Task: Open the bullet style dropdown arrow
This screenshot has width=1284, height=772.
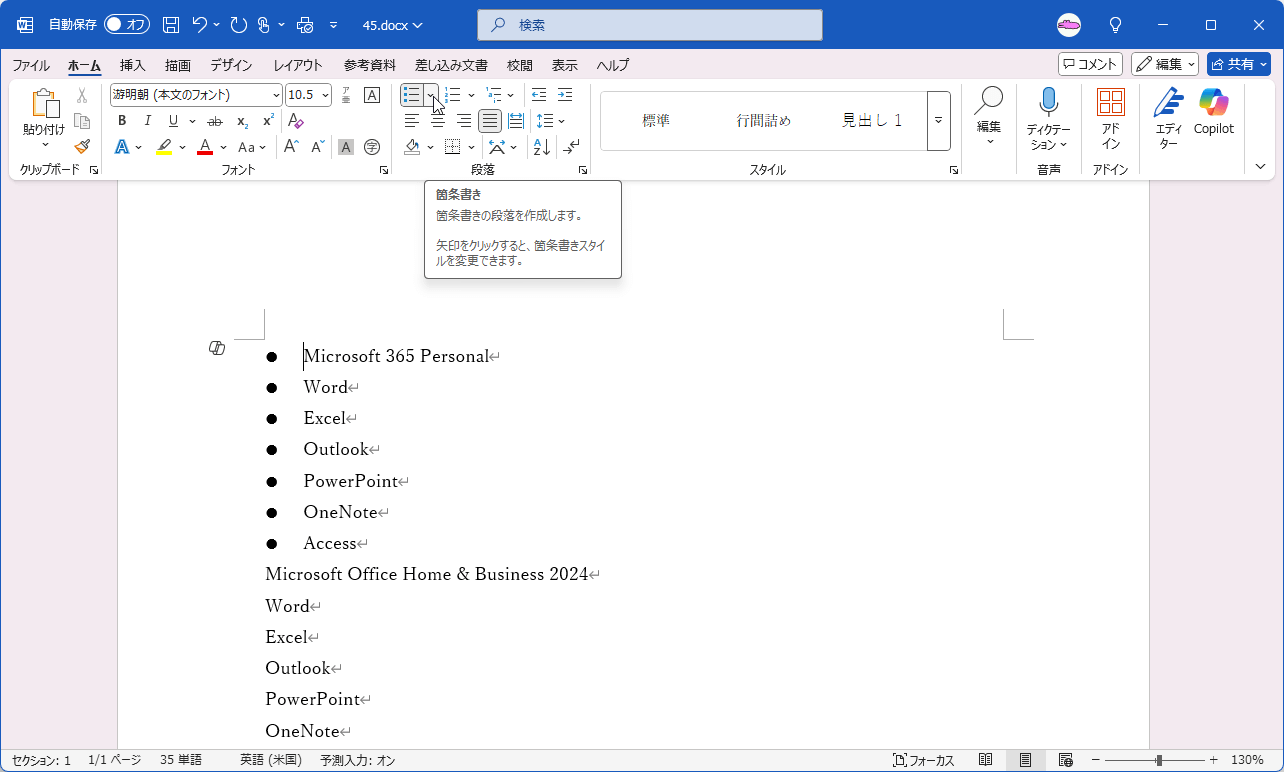Action: point(428,95)
